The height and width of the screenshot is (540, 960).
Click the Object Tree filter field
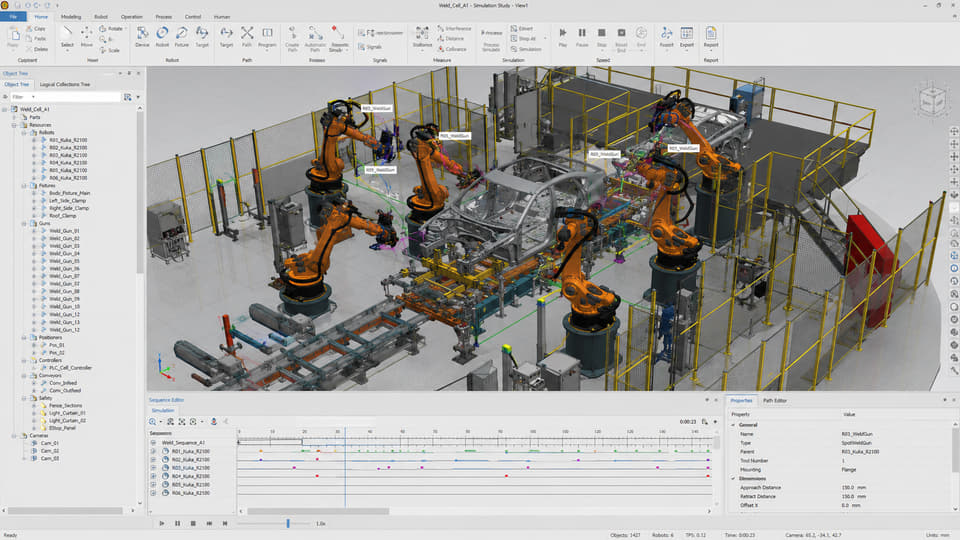tap(66, 97)
